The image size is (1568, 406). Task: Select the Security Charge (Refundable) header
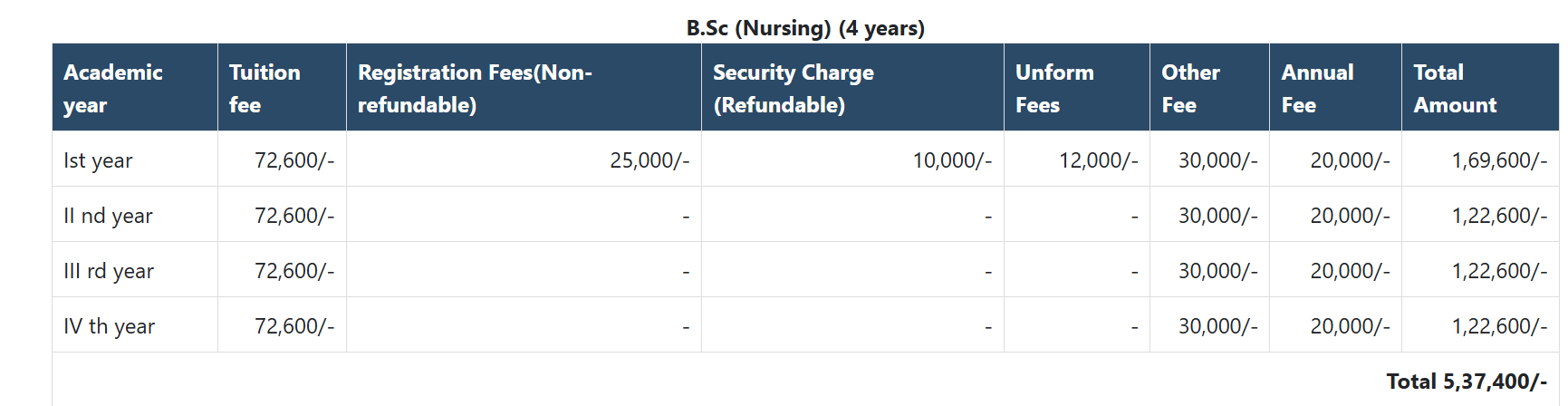(x=794, y=88)
